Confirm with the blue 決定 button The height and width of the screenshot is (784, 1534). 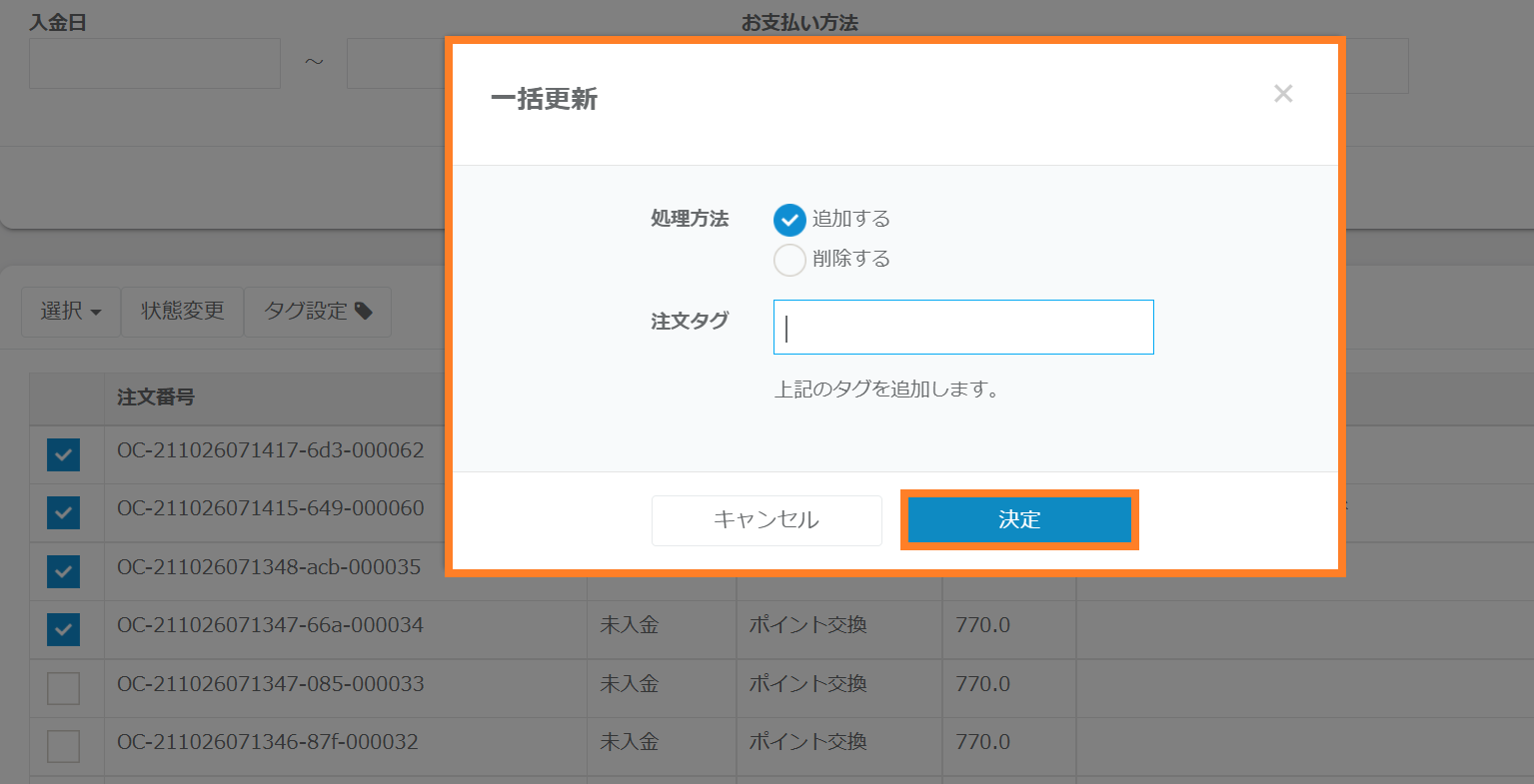(1019, 520)
